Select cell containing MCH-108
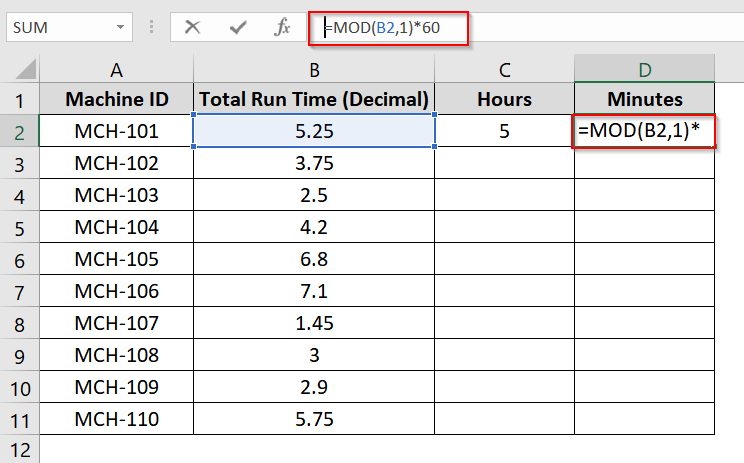The width and height of the screenshot is (744, 463). tap(117, 355)
